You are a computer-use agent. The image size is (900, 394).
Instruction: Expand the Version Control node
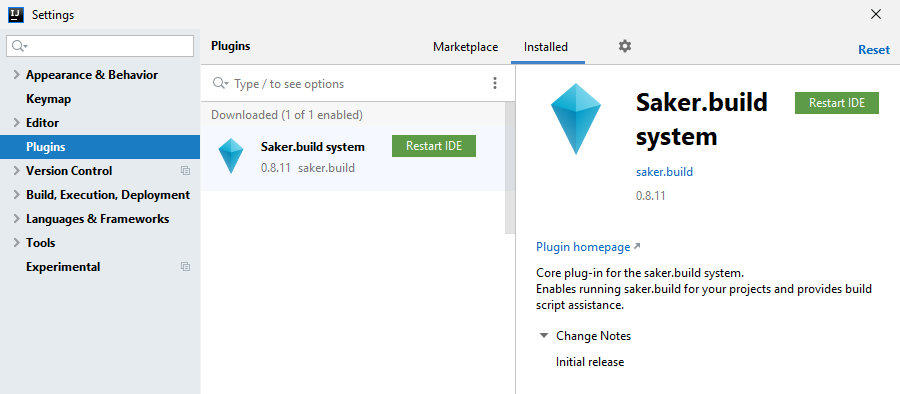tap(16, 171)
